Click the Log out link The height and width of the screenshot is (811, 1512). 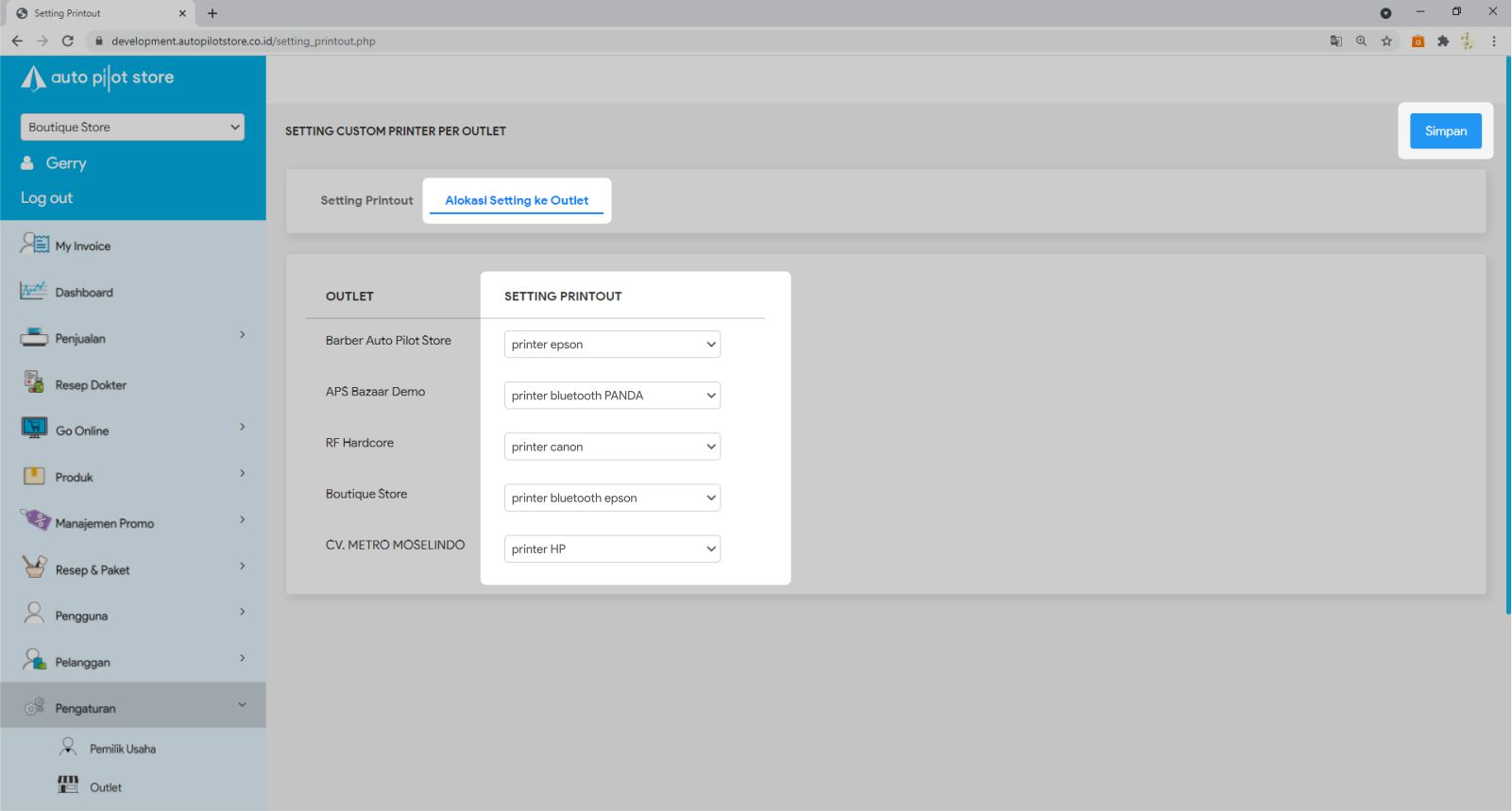click(46, 198)
